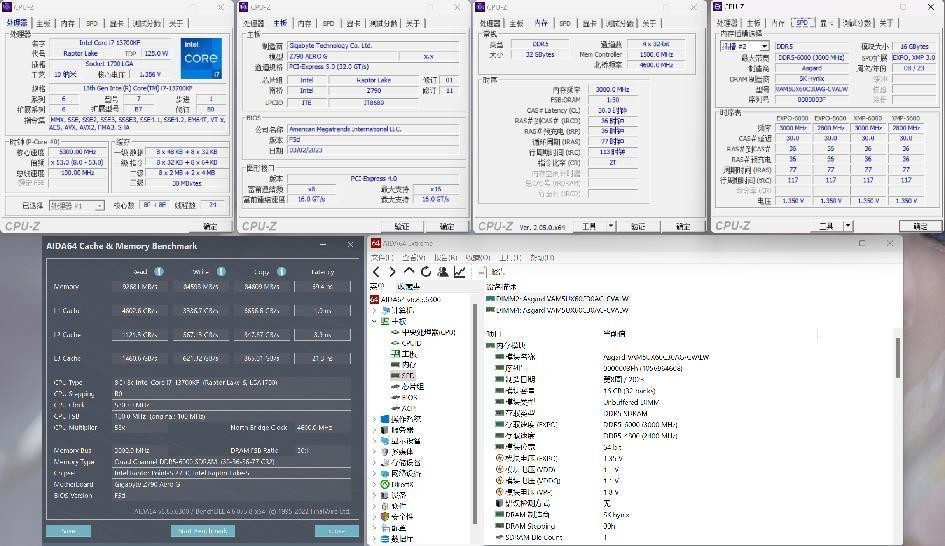
Task: Open the user icon in AIDA64 toolbar
Action: click(x=442, y=272)
